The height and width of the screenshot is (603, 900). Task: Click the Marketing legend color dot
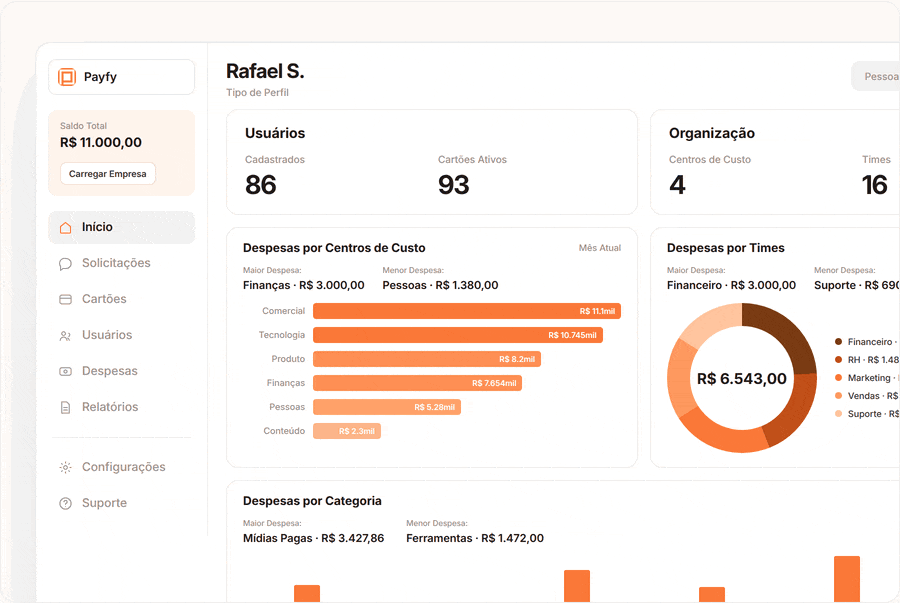pos(838,378)
